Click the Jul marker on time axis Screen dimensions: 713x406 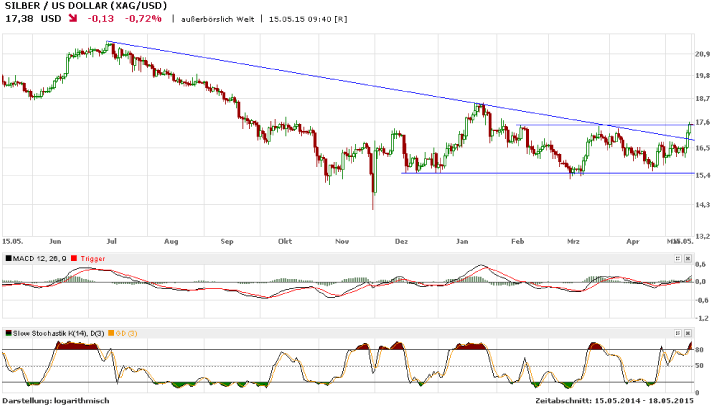pyautogui.click(x=112, y=241)
